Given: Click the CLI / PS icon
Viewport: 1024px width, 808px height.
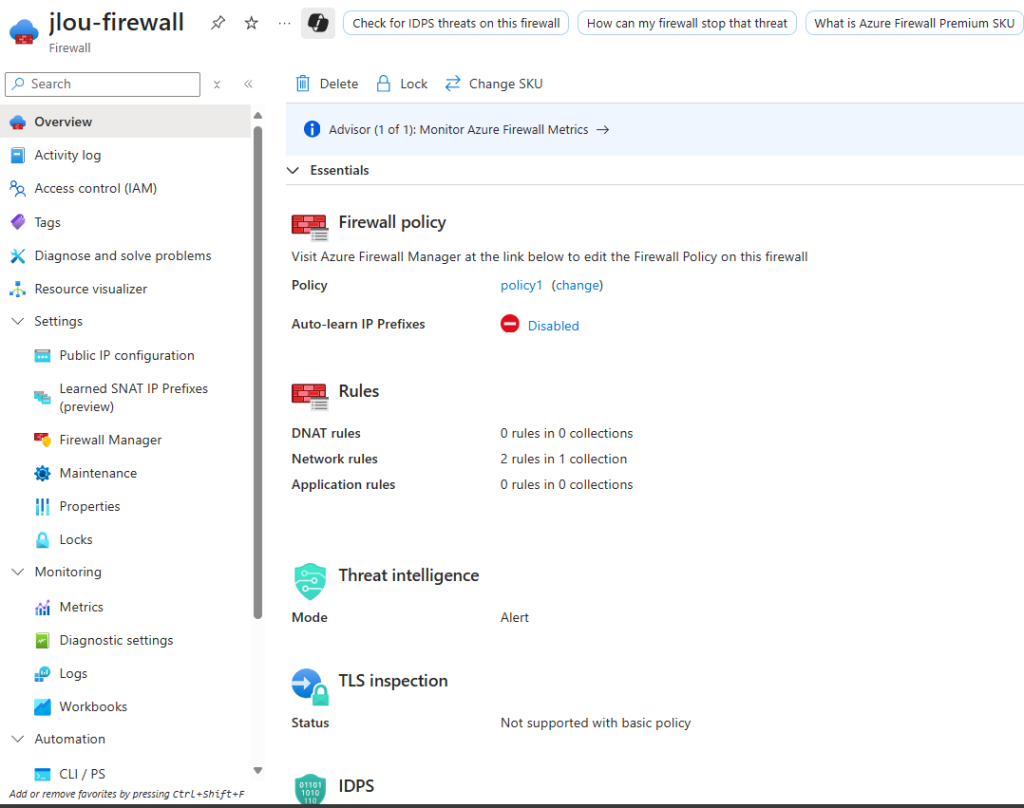Looking at the screenshot, I should coord(42,775).
